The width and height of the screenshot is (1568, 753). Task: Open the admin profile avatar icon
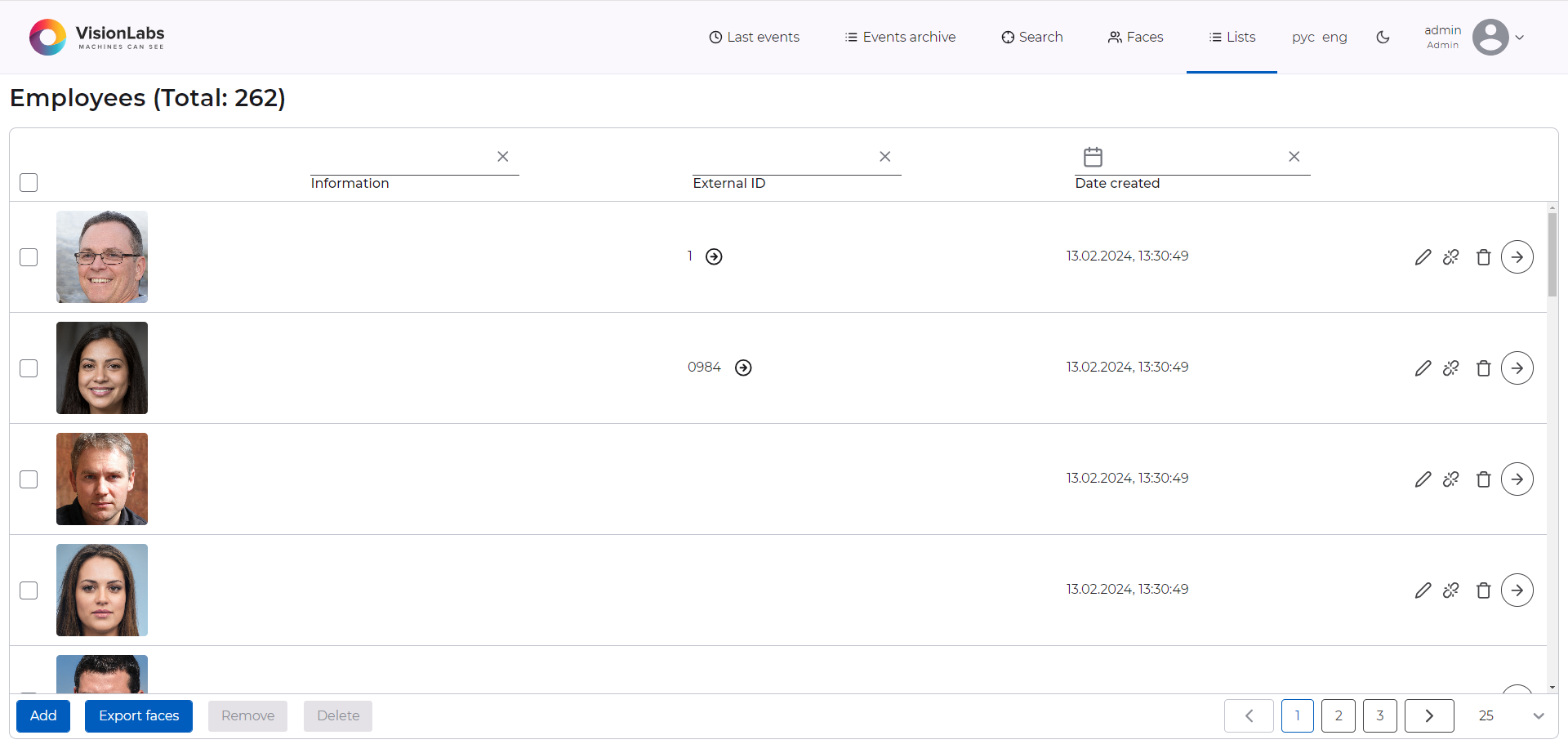coord(1492,37)
